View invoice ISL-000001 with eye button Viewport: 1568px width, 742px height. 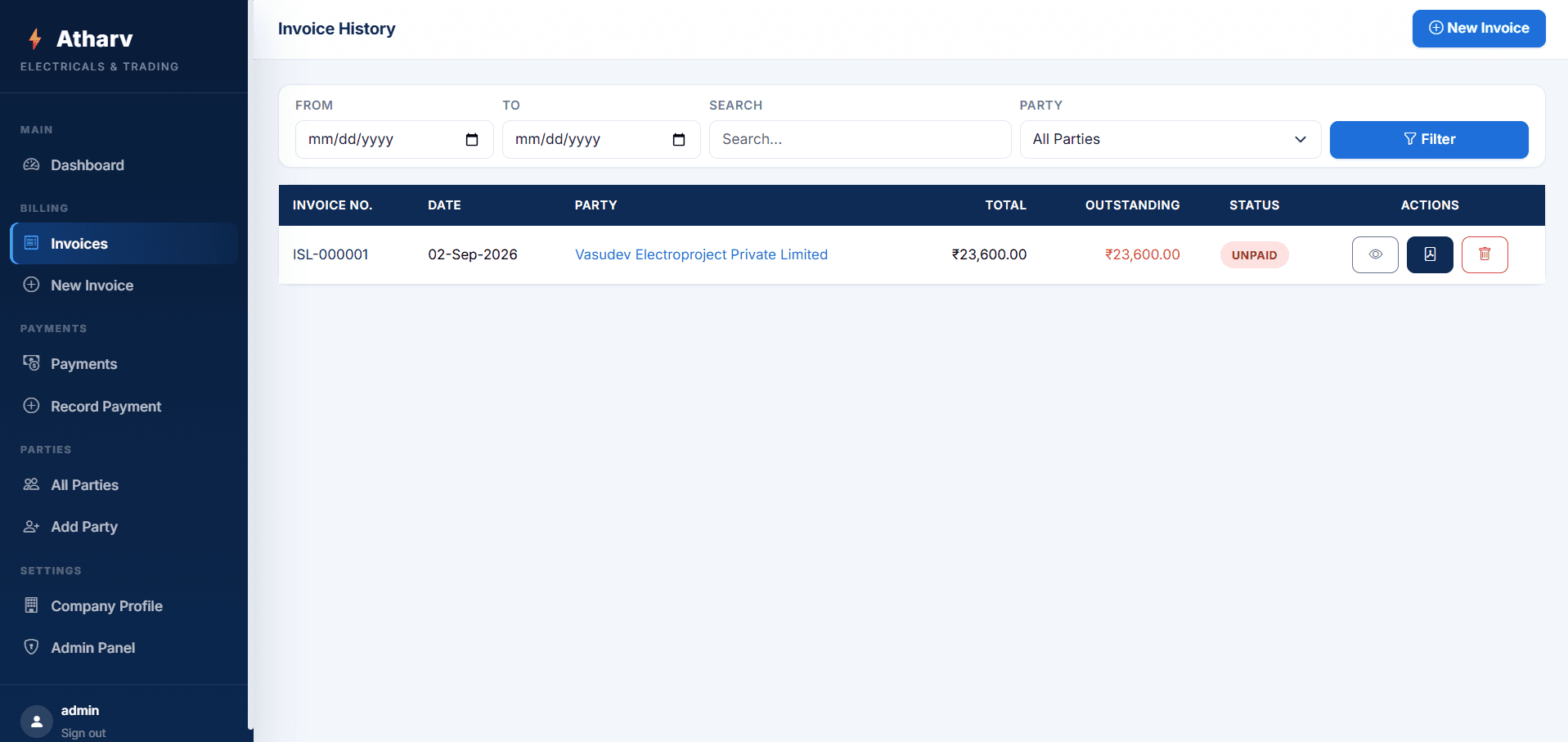click(1375, 254)
